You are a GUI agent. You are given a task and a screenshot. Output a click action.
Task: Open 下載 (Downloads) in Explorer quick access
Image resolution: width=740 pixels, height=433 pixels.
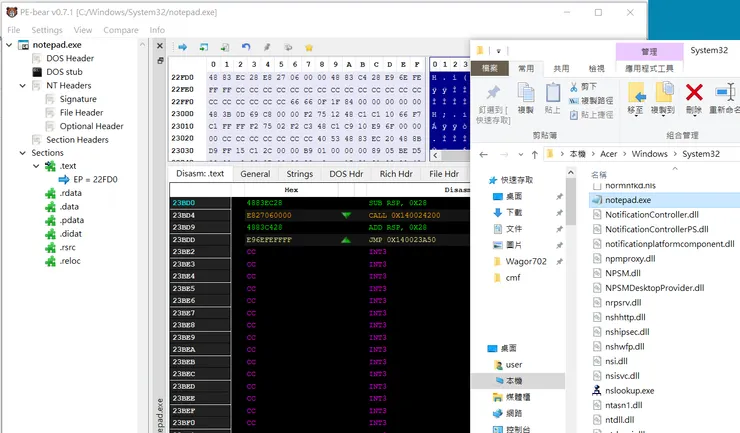513,212
